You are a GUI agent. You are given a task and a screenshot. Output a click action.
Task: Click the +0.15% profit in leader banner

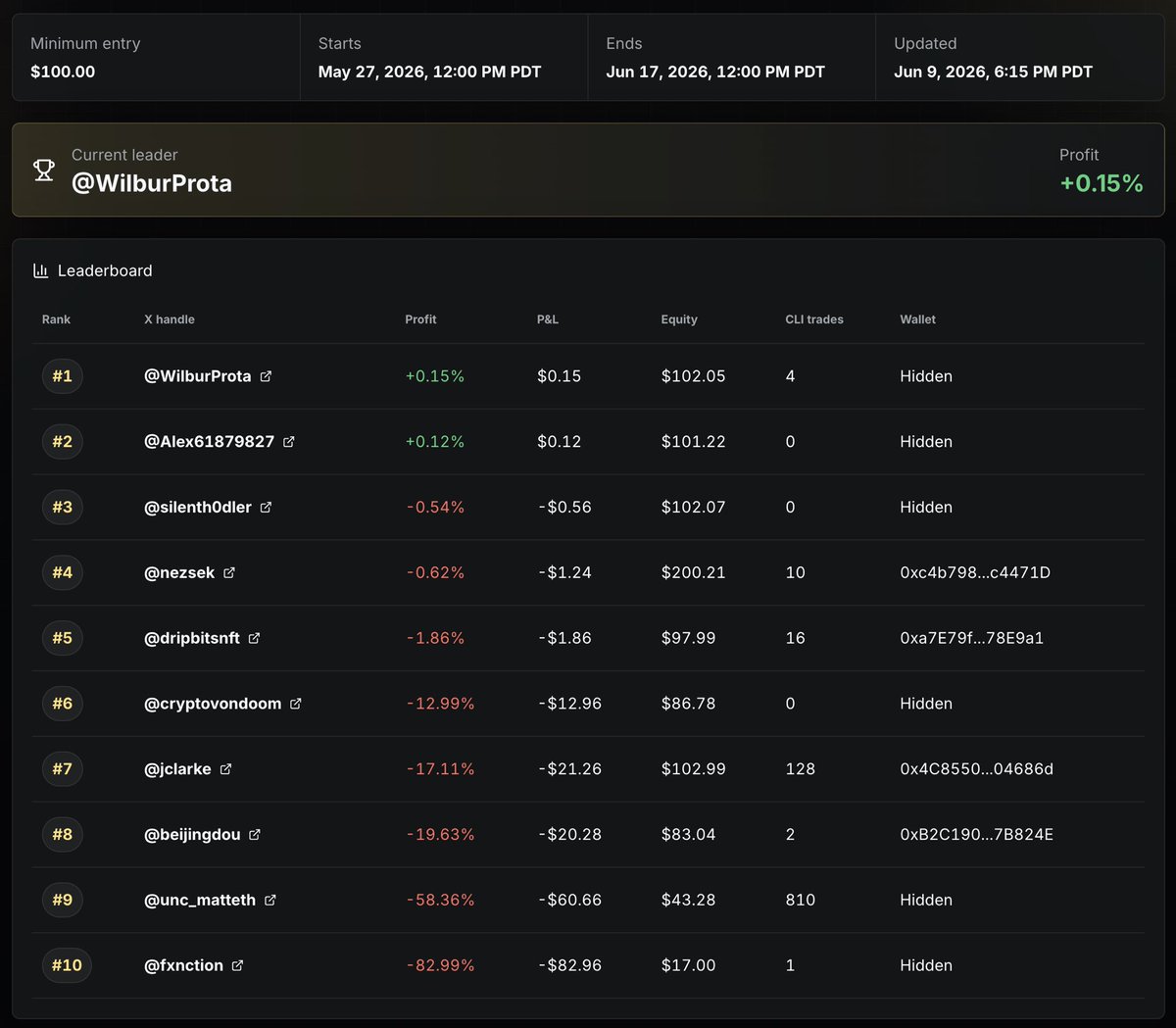(1102, 183)
